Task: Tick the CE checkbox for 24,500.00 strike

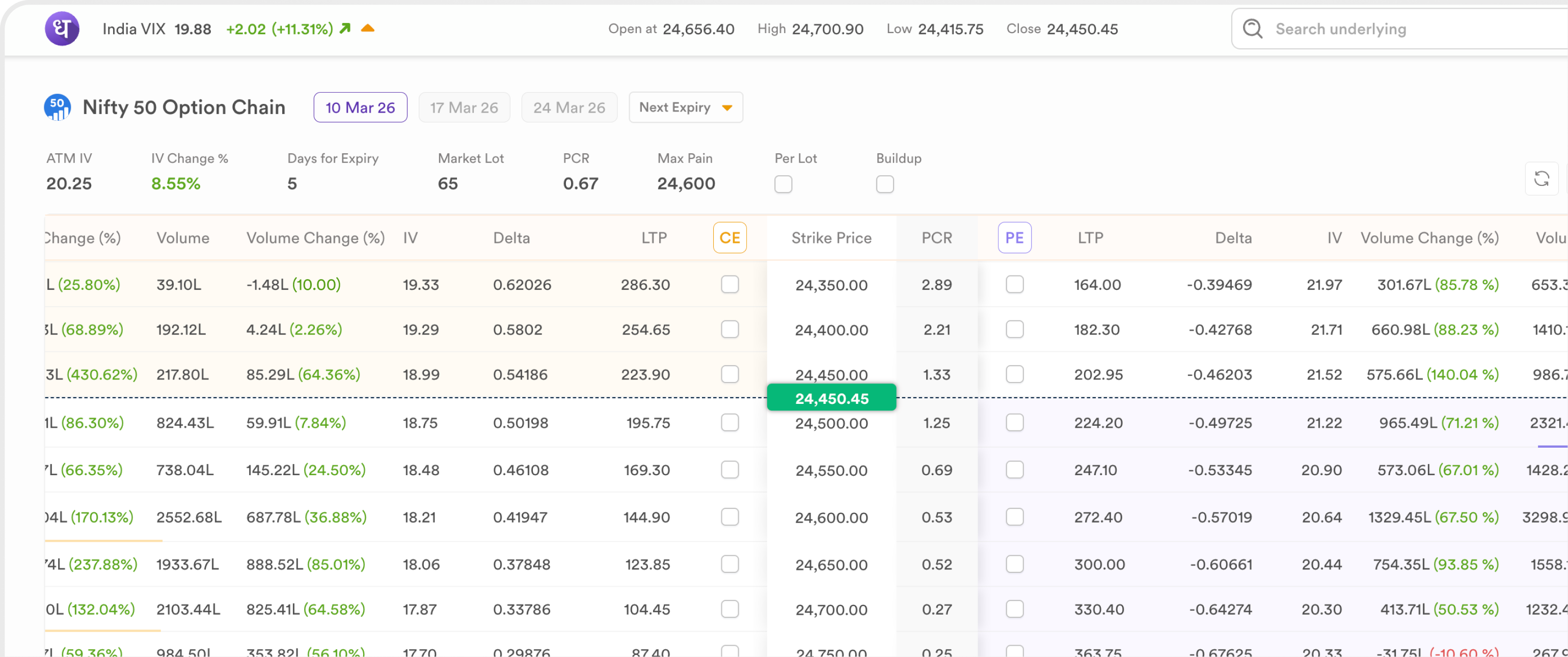Action: point(729,423)
